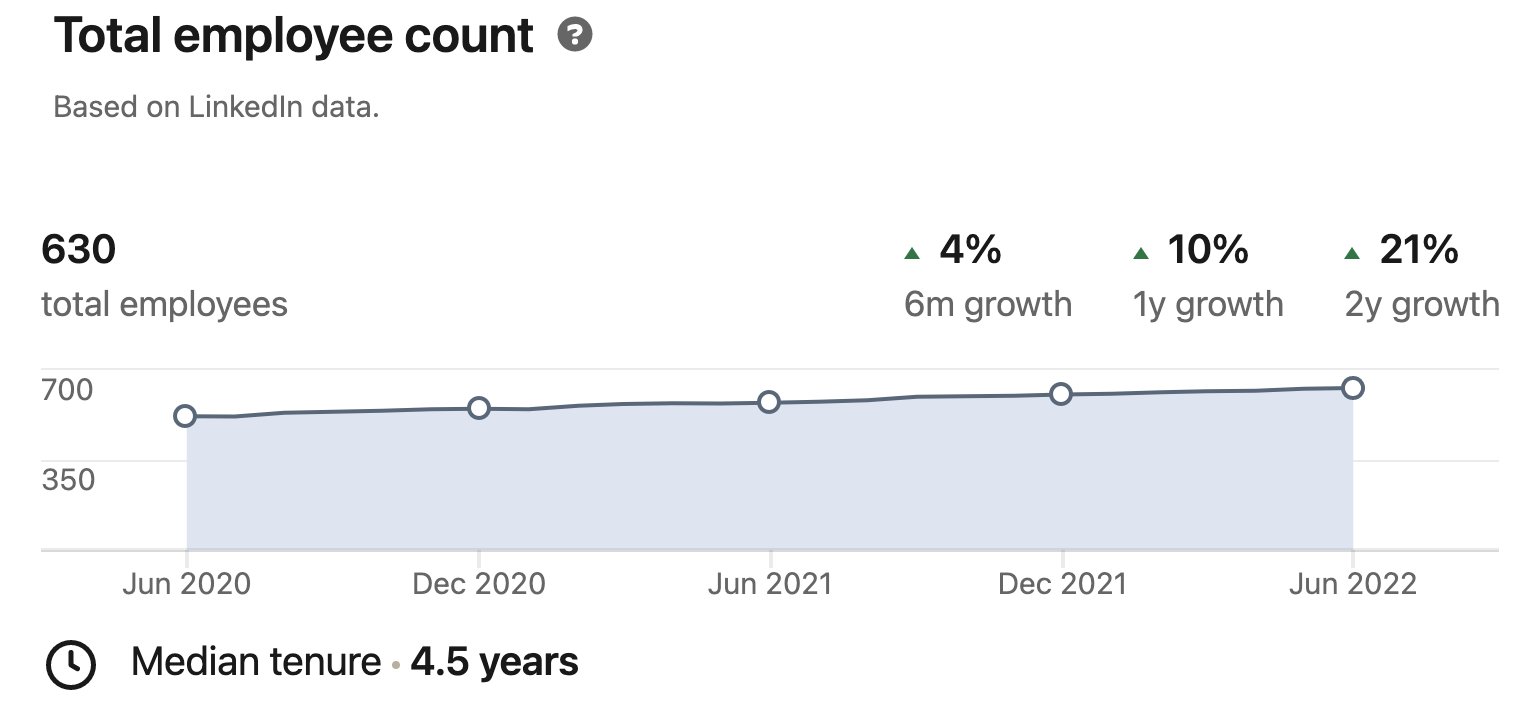Click the "1y growth" label
The height and width of the screenshot is (704, 1528).
click(x=1208, y=304)
